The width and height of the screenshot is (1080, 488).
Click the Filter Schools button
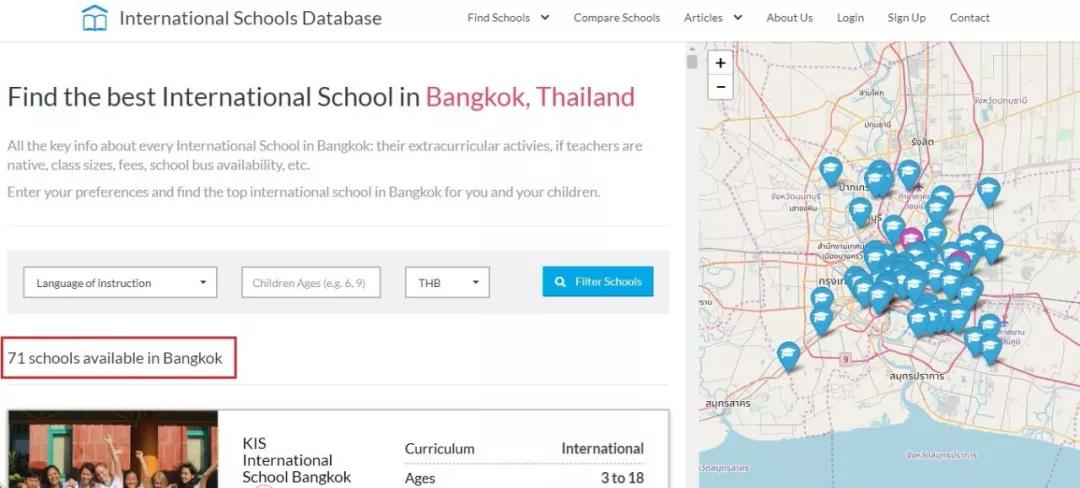click(x=598, y=282)
